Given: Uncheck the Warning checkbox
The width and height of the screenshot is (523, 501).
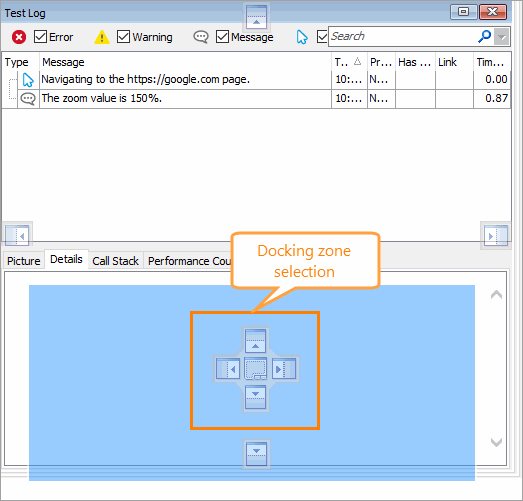Looking at the screenshot, I should (x=123, y=37).
